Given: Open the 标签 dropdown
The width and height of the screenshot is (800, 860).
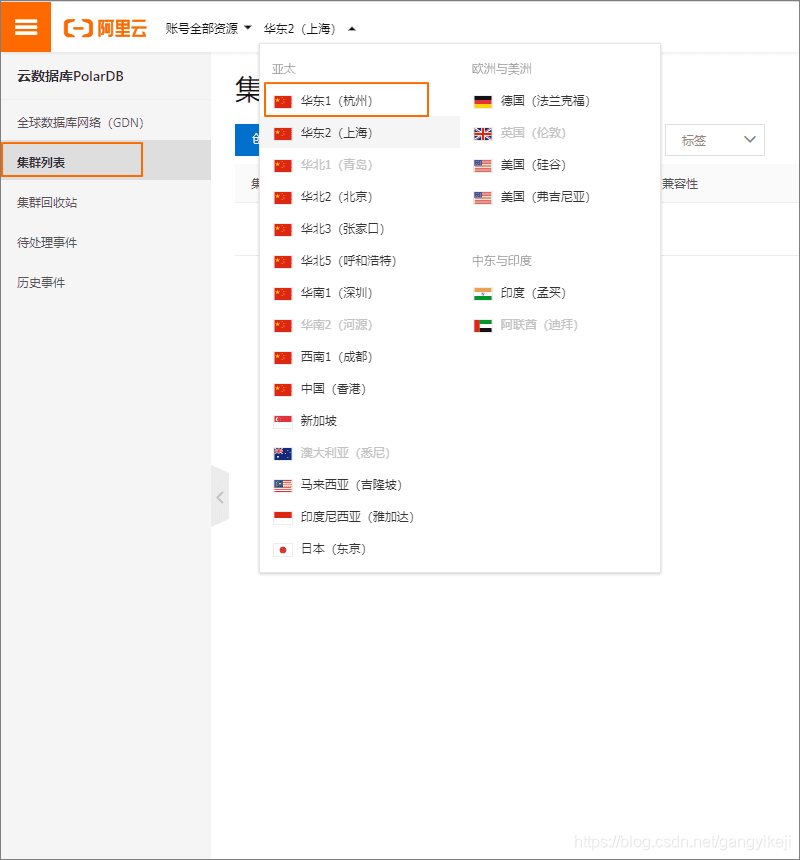Looking at the screenshot, I should tap(714, 140).
